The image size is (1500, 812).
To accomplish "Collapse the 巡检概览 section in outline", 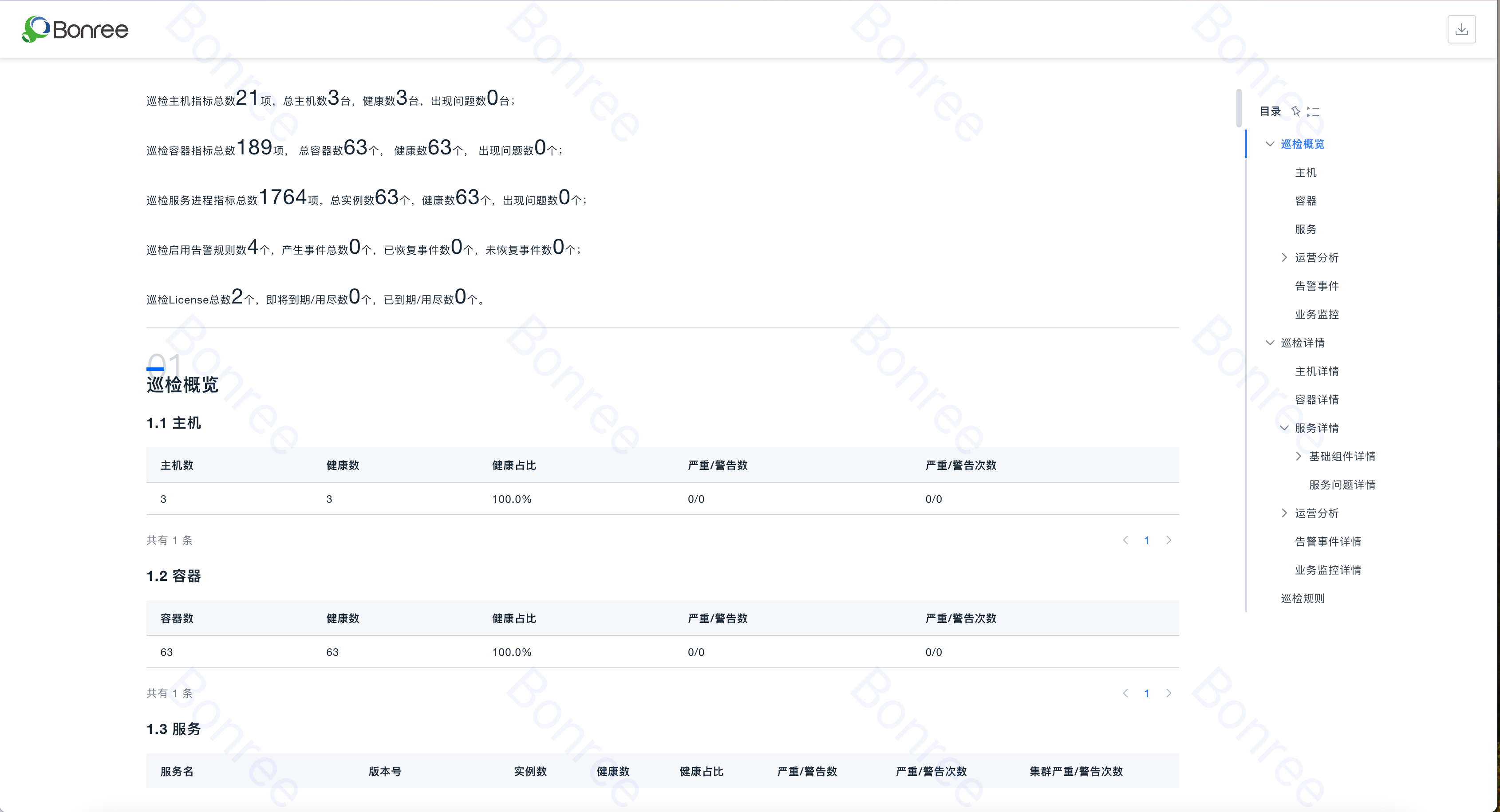I will (x=1270, y=144).
